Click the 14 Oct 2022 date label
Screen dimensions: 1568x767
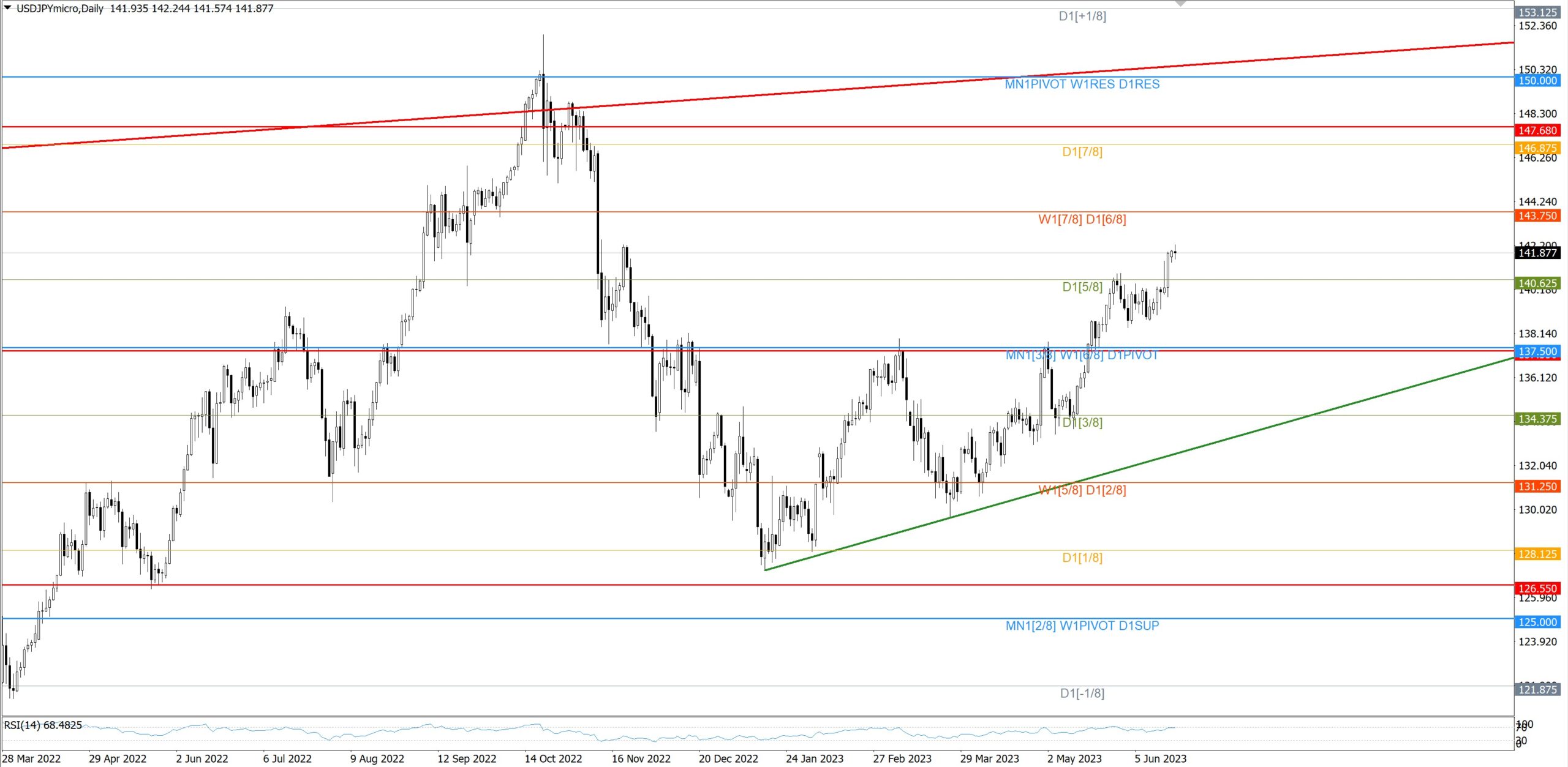tap(553, 758)
